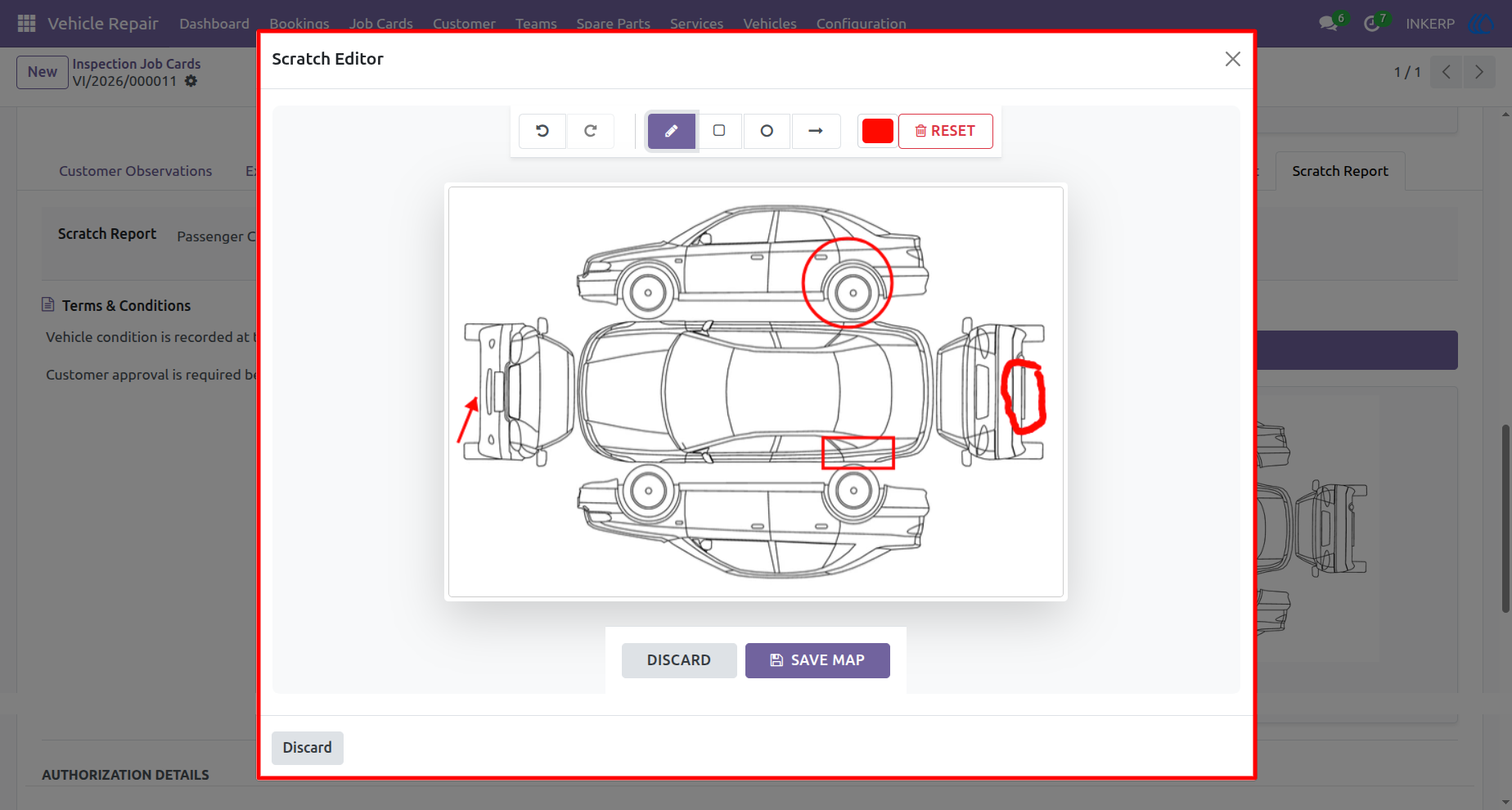
Task: Open the Services menu
Action: 696,24
